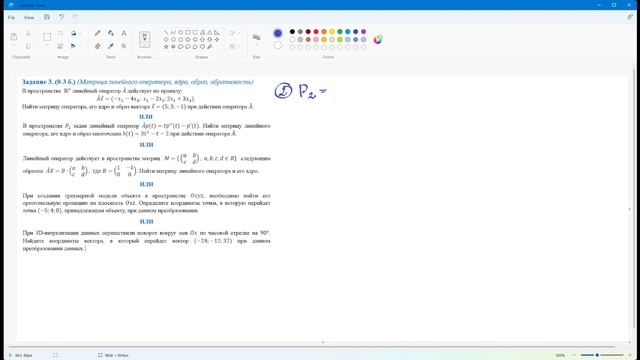
Task: Click the zoom percentage in status bar
Action: click(560, 355)
